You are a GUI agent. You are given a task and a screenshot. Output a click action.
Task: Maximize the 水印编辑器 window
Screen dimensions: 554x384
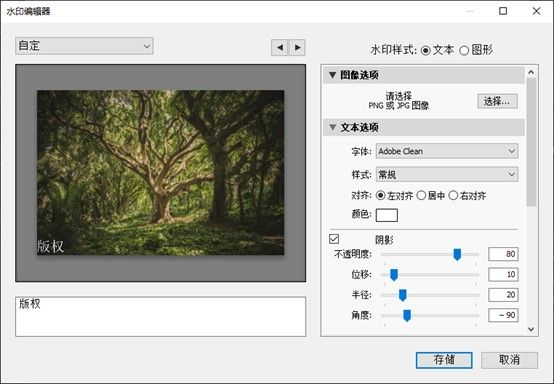tap(503, 11)
